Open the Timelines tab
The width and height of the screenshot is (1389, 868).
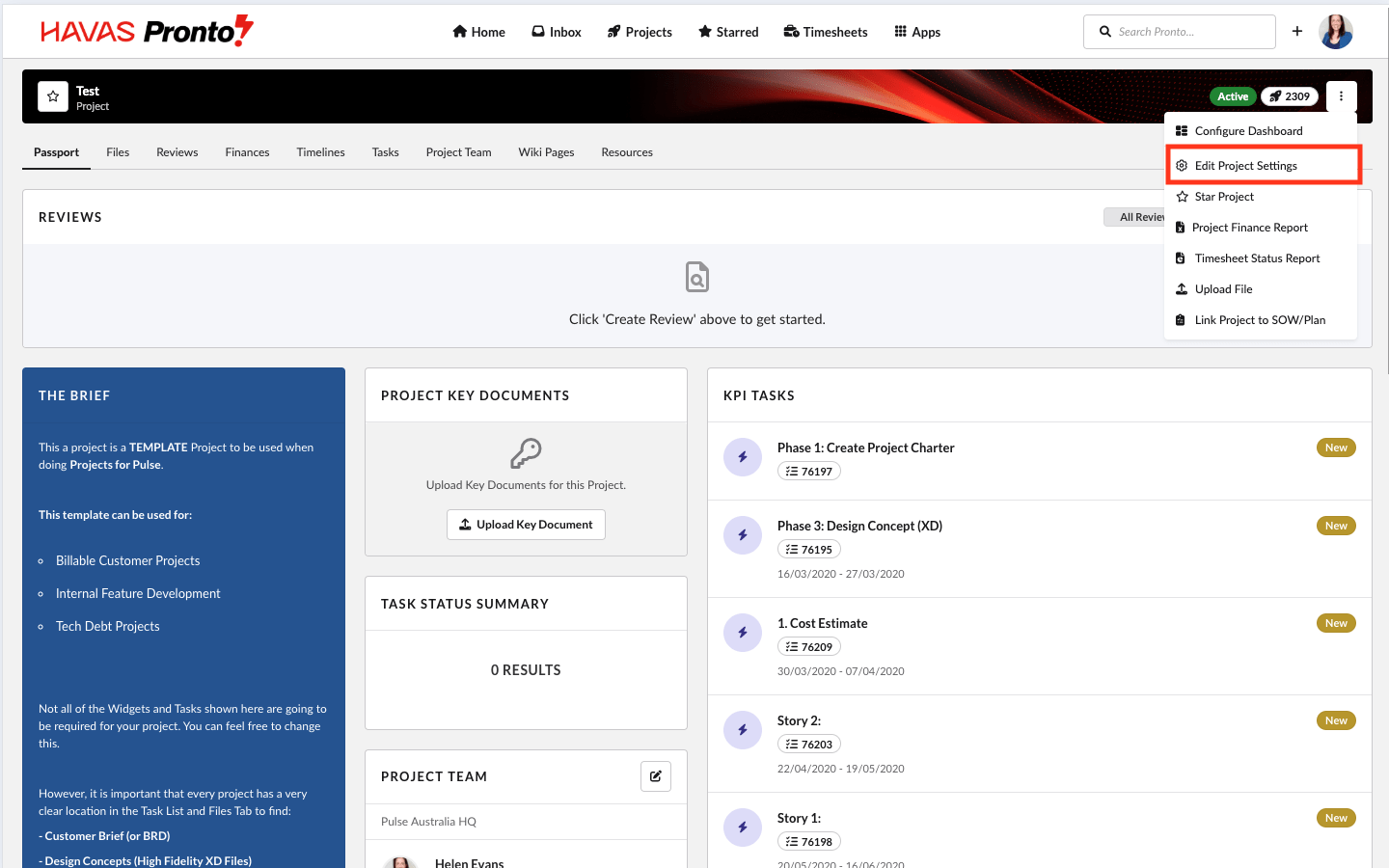[x=320, y=152]
